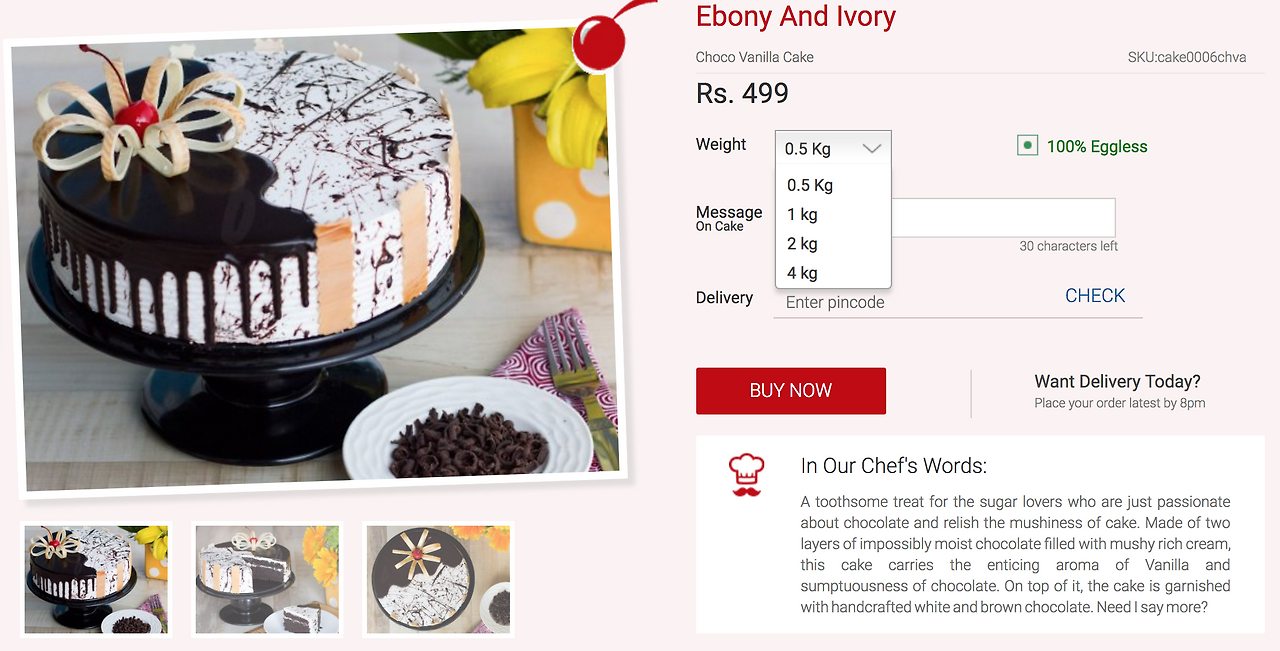
Task: Click the green eggless indicator icon
Action: [x=1027, y=146]
